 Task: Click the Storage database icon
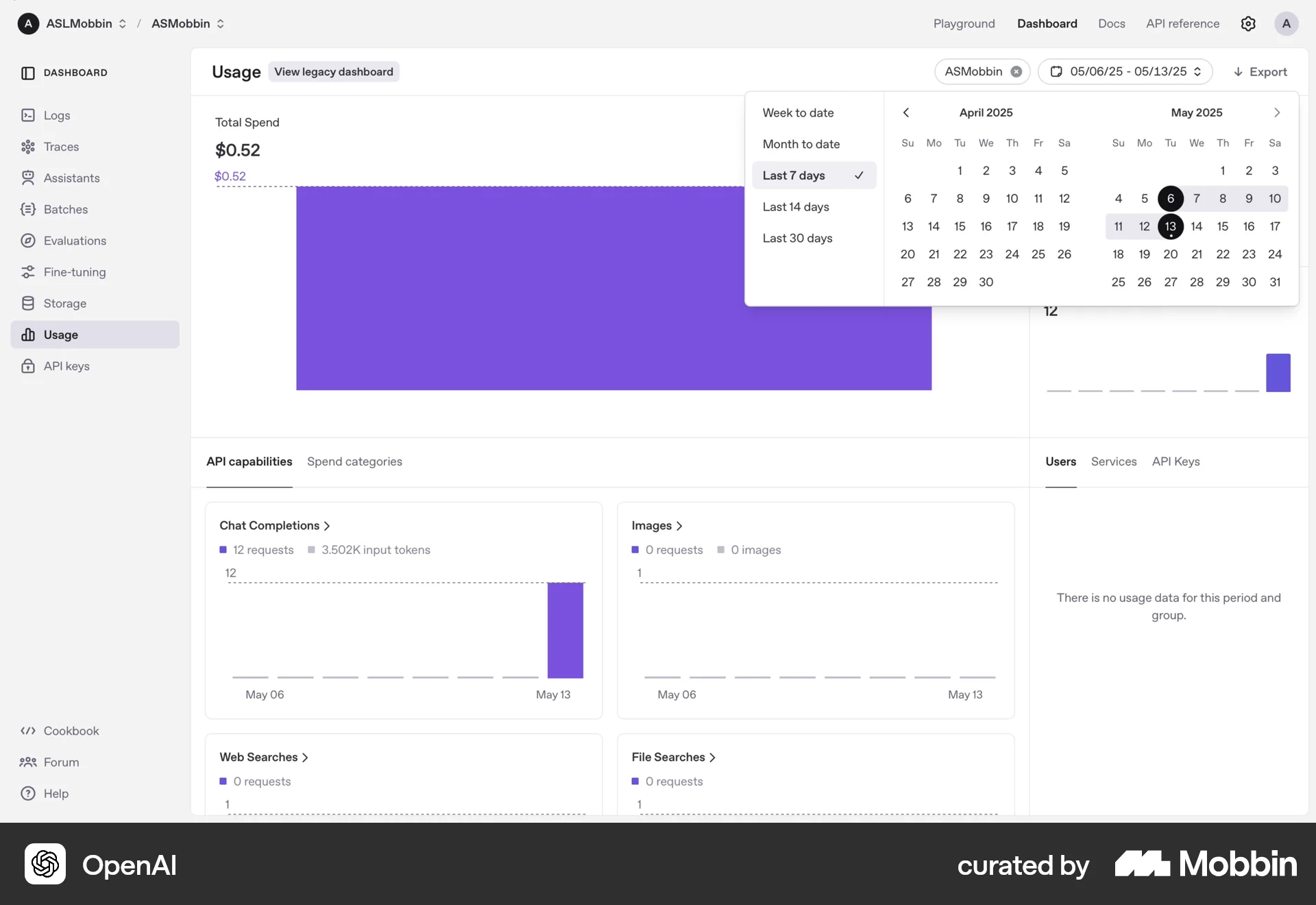tap(28, 303)
